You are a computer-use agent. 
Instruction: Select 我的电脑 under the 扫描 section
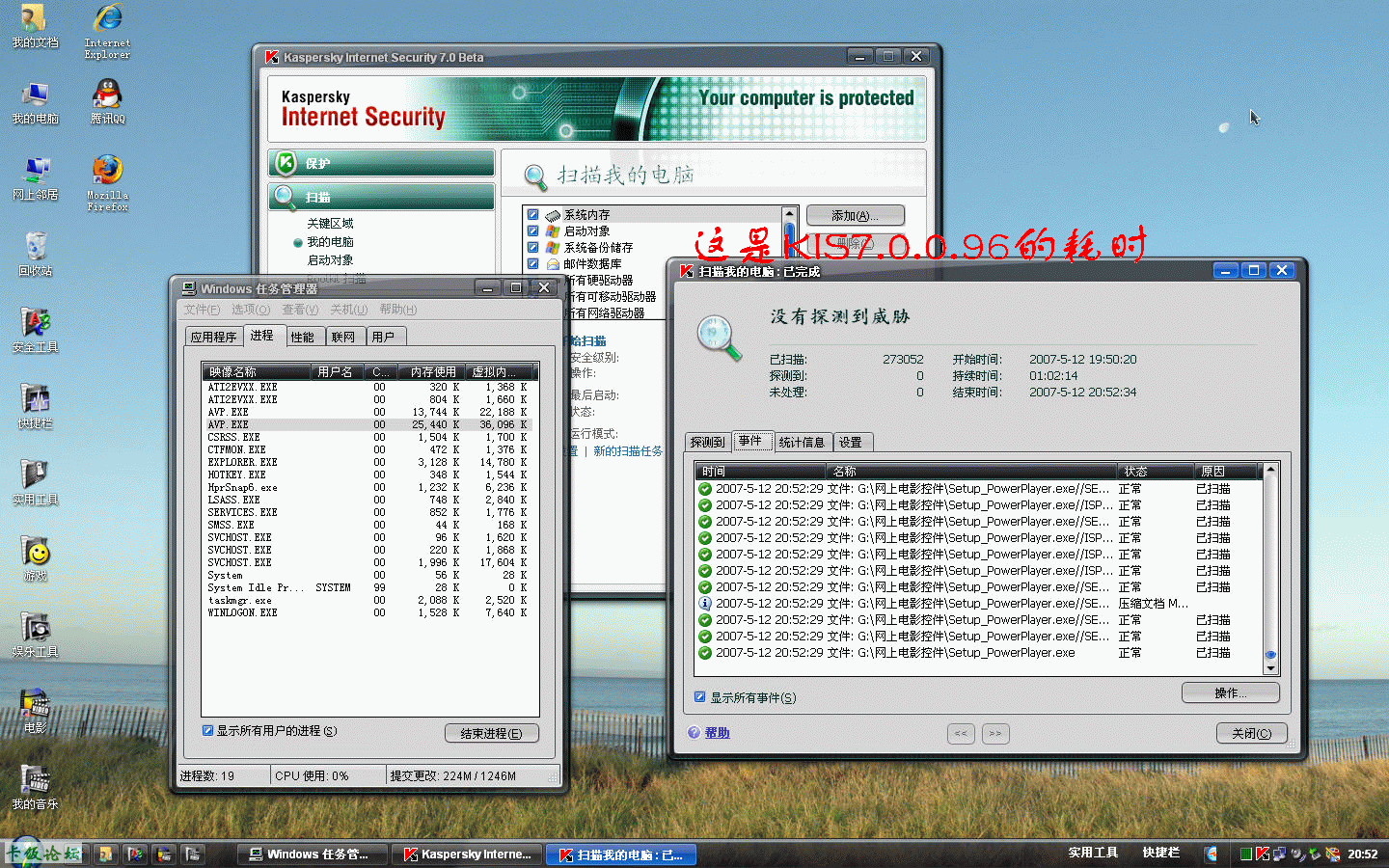point(330,242)
